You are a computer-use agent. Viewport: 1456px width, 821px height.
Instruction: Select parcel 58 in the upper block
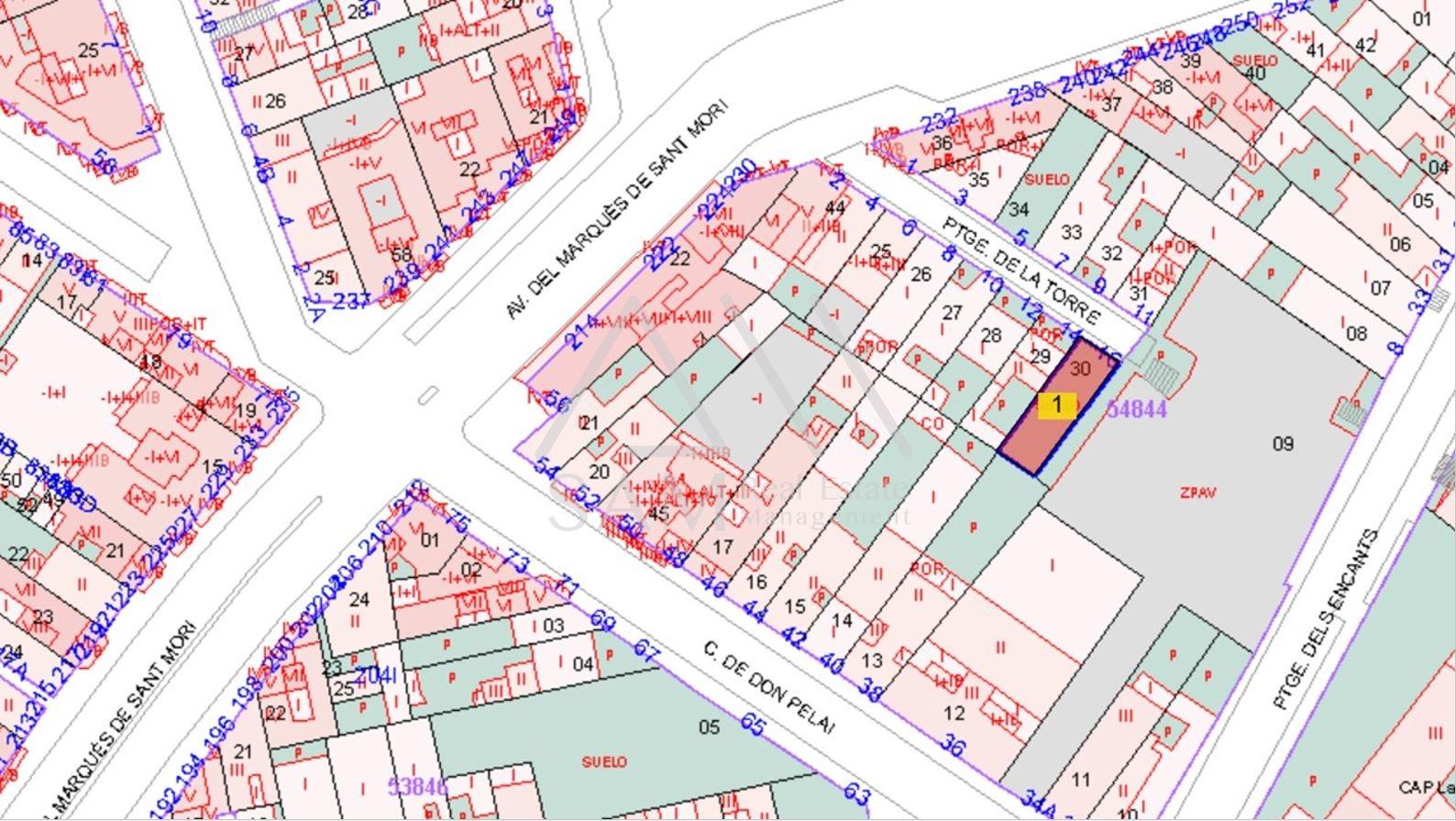(401, 254)
